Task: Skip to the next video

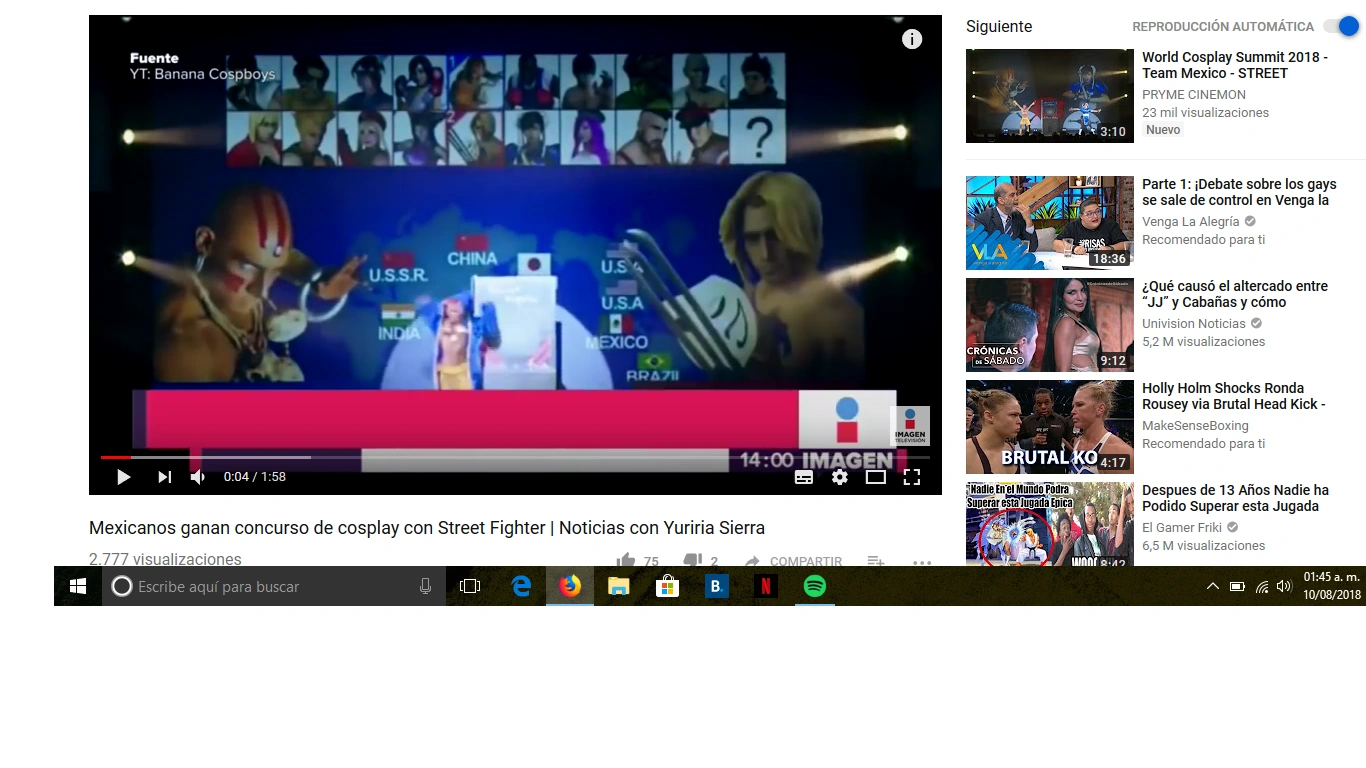Action: (165, 477)
